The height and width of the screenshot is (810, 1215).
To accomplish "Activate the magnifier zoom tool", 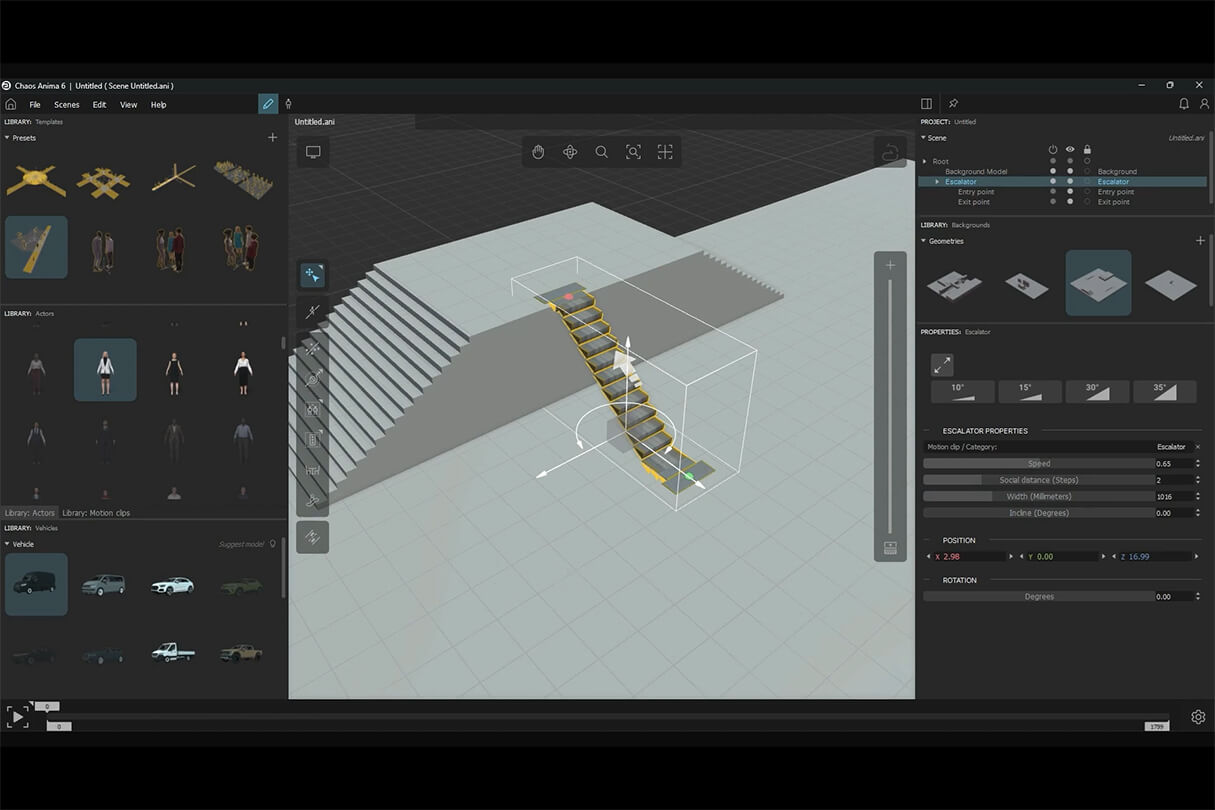I will [601, 152].
